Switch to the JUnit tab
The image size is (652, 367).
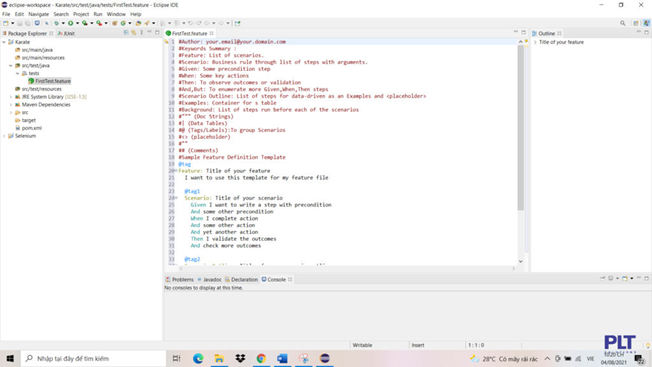[x=66, y=33]
